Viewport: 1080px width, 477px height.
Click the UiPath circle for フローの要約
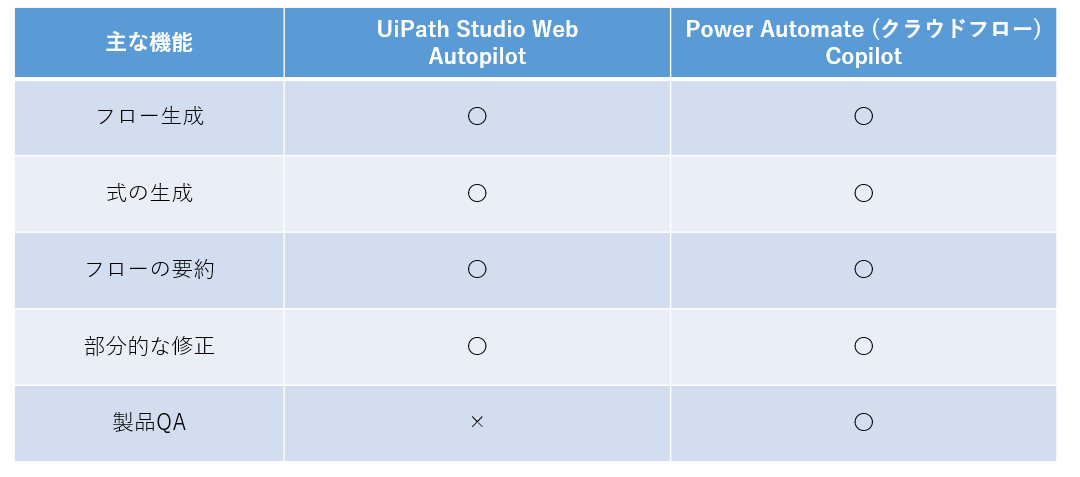coord(477,270)
